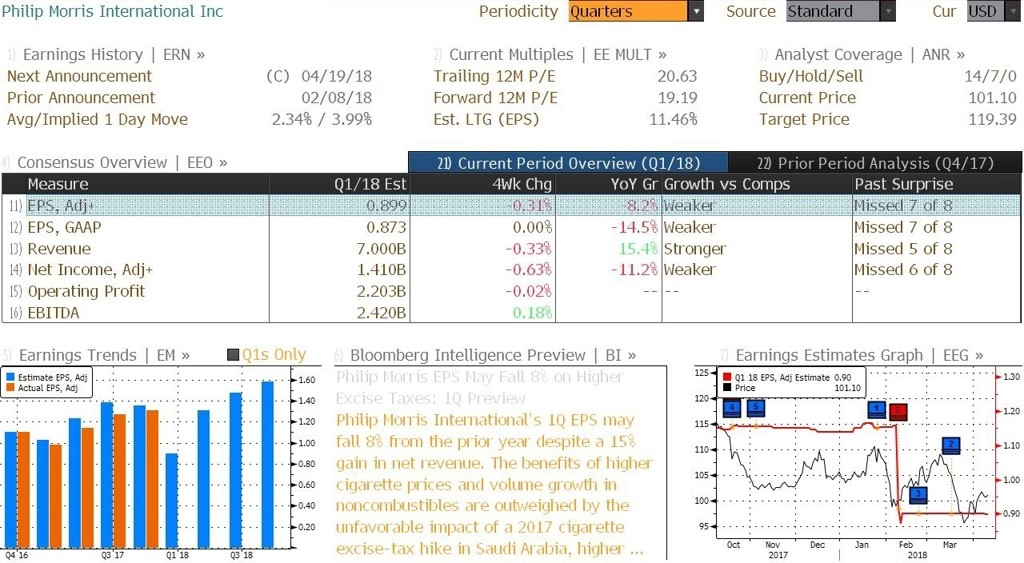The image size is (1024, 563).
Task: Open Analyst Coverage ANR link
Action: [870, 55]
